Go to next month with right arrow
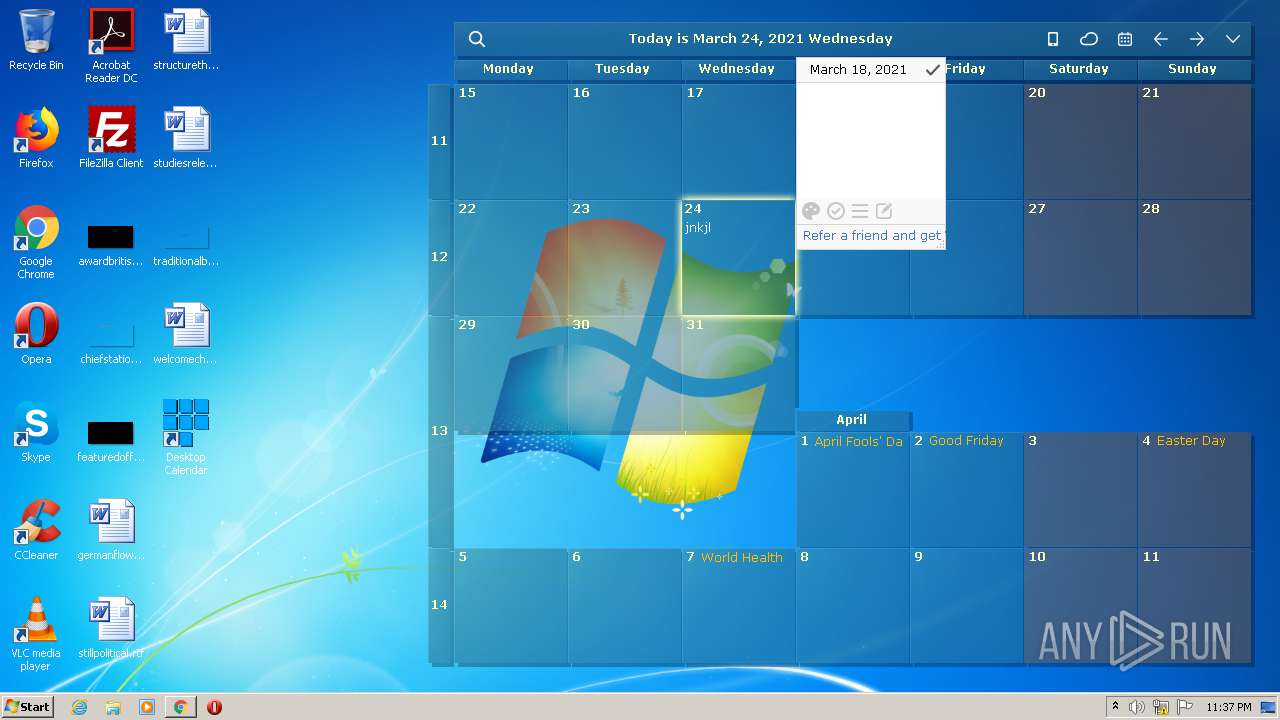The width and height of the screenshot is (1280, 720). pos(1197,39)
